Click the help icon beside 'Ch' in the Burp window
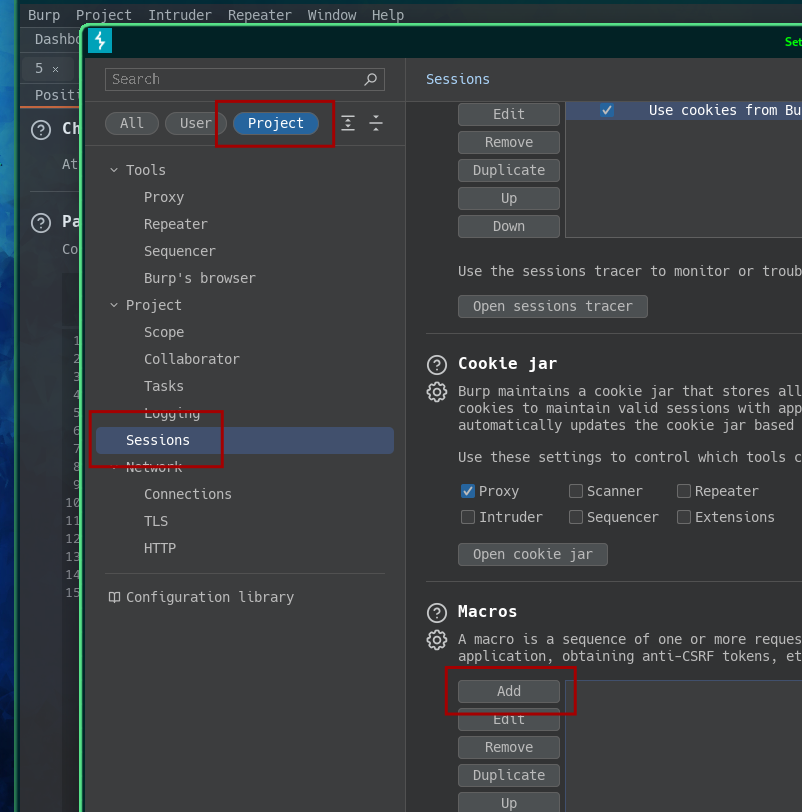Screen dimensions: 802x812 41,130
